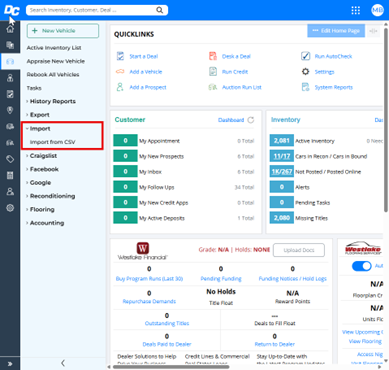
Task: Click the Westlake Flooring Services logo
Action: click(x=363, y=248)
